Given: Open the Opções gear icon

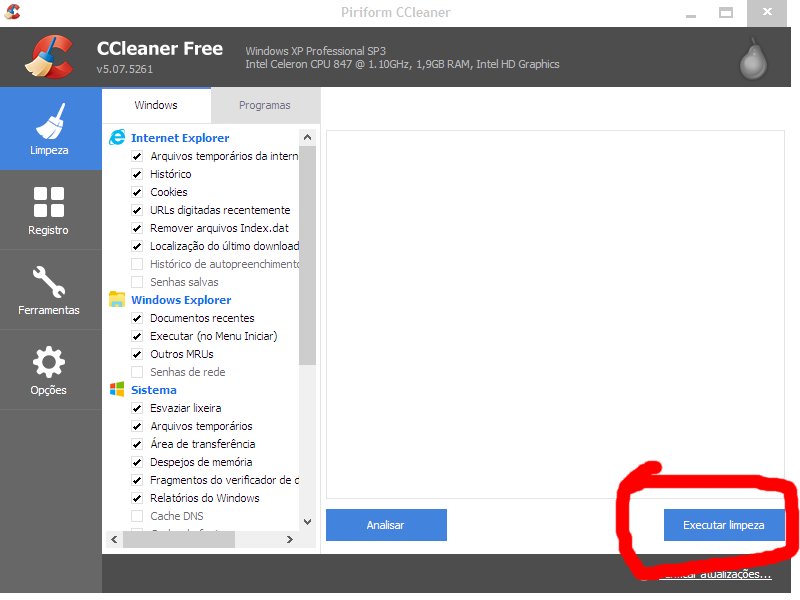Looking at the screenshot, I should click(x=49, y=370).
